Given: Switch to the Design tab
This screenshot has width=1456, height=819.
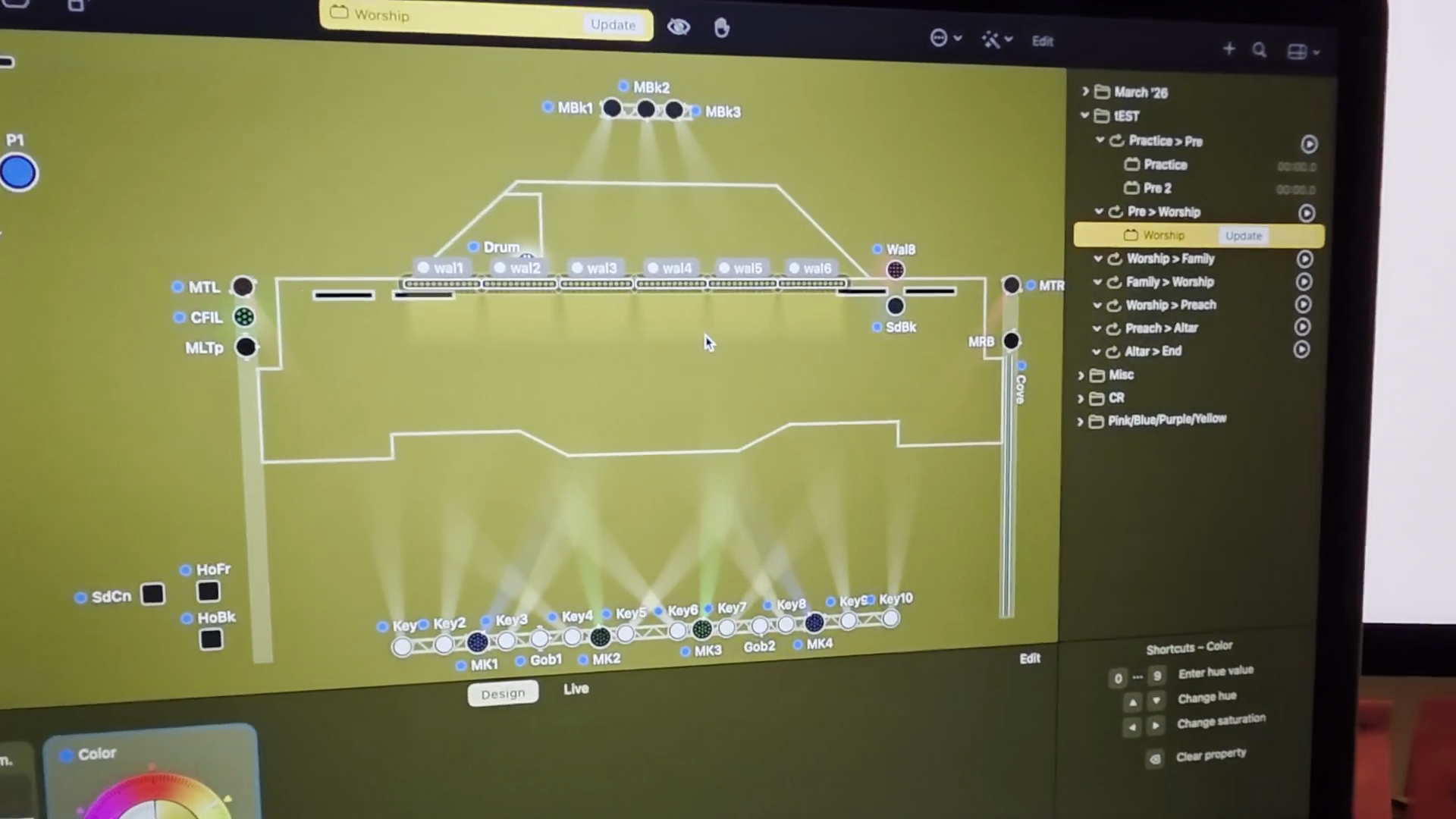Looking at the screenshot, I should [503, 693].
